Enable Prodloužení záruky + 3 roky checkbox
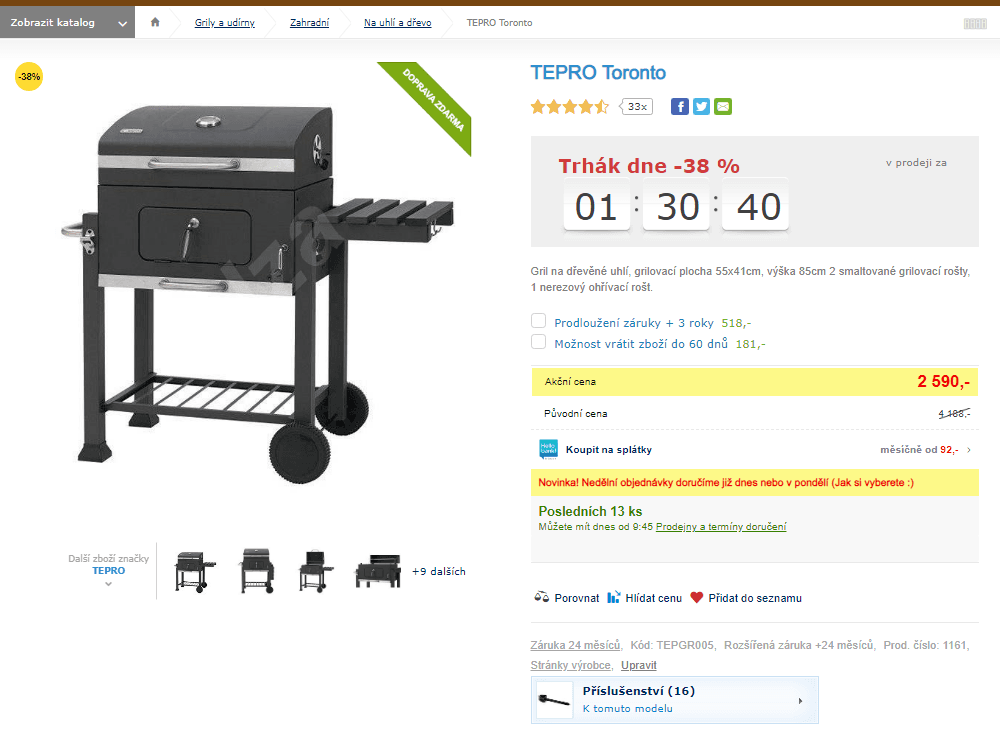Screen dimensions: 1000x749 [539, 321]
